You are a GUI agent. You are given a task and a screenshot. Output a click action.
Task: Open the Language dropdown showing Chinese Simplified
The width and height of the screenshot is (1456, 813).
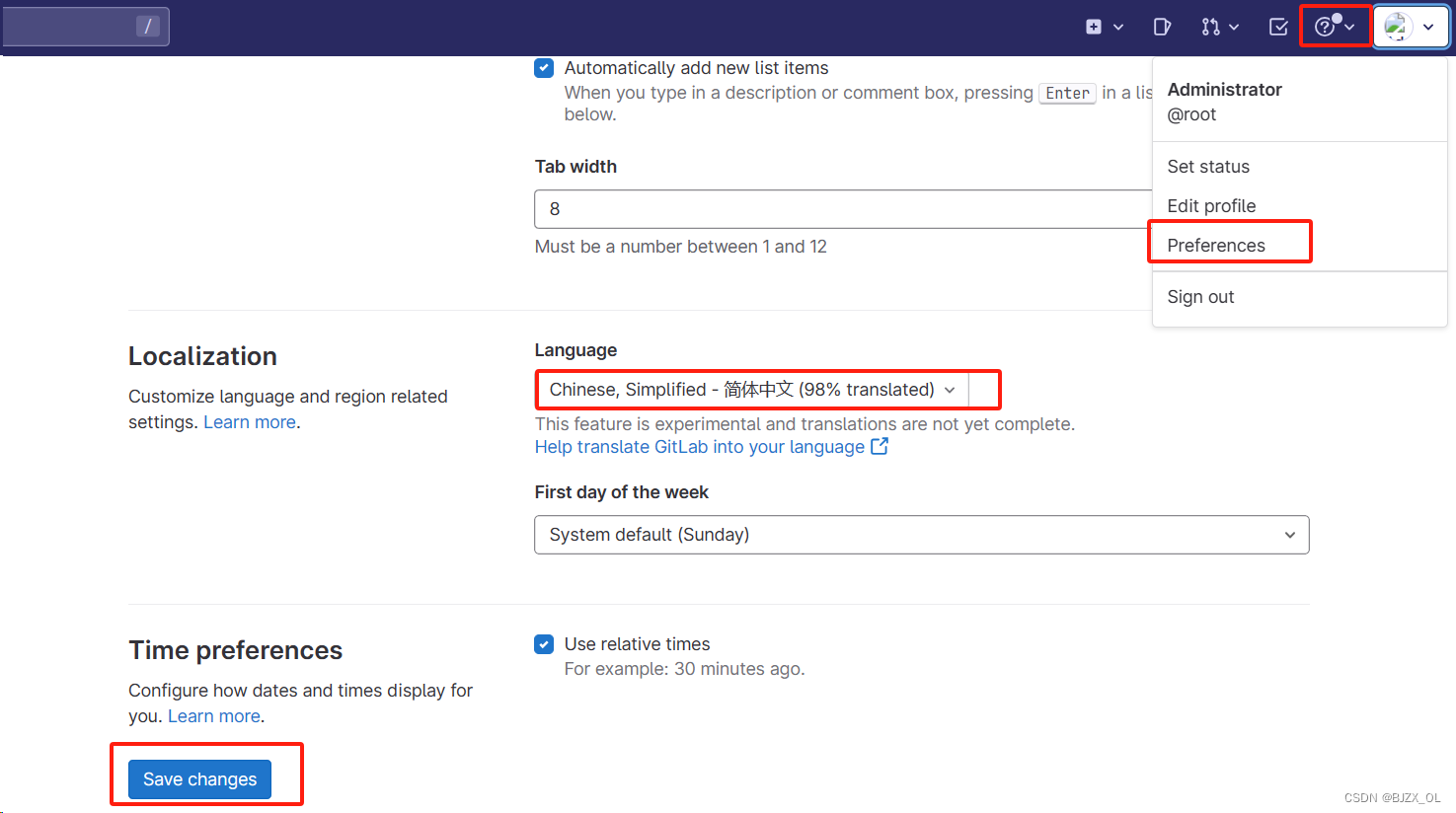[752, 390]
